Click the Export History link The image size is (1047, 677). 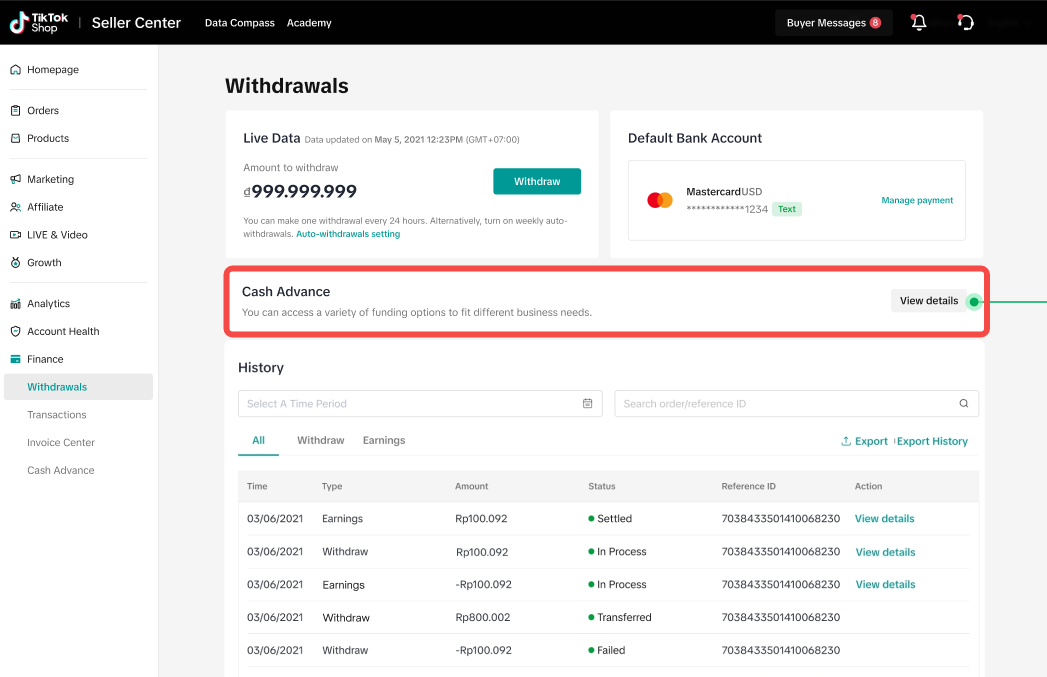click(x=932, y=441)
